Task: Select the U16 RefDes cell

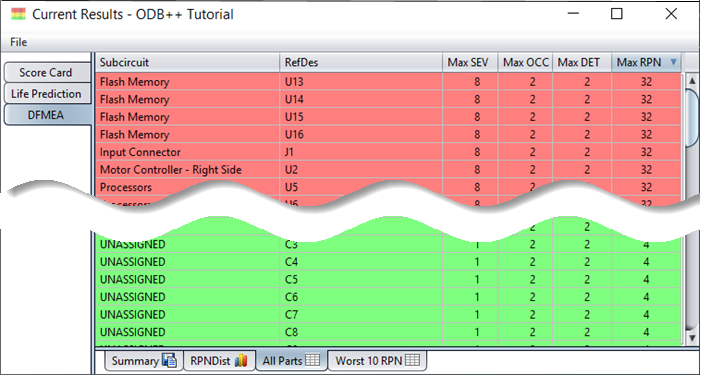Action: click(x=361, y=135)
